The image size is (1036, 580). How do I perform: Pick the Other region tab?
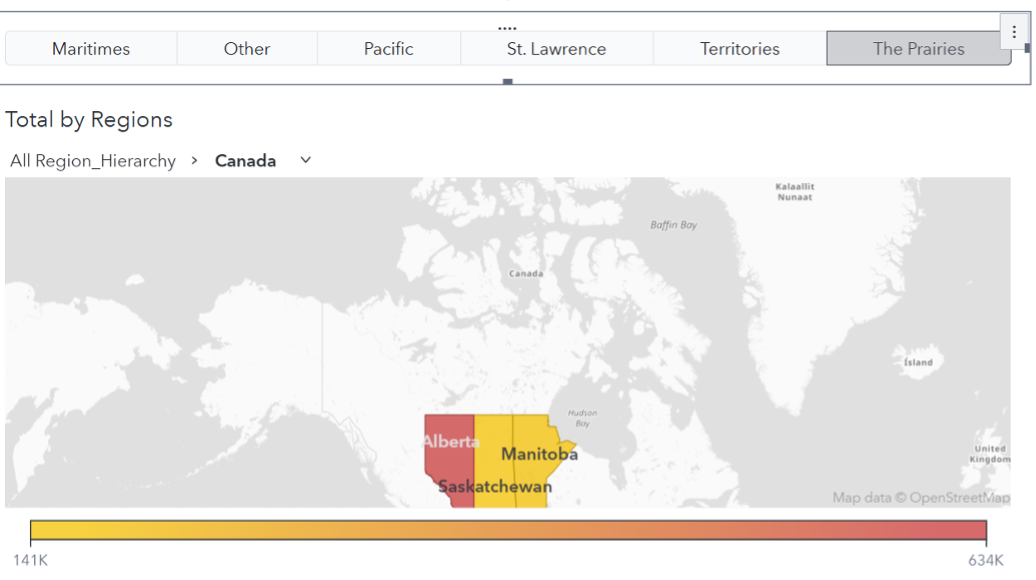[247, 48]
